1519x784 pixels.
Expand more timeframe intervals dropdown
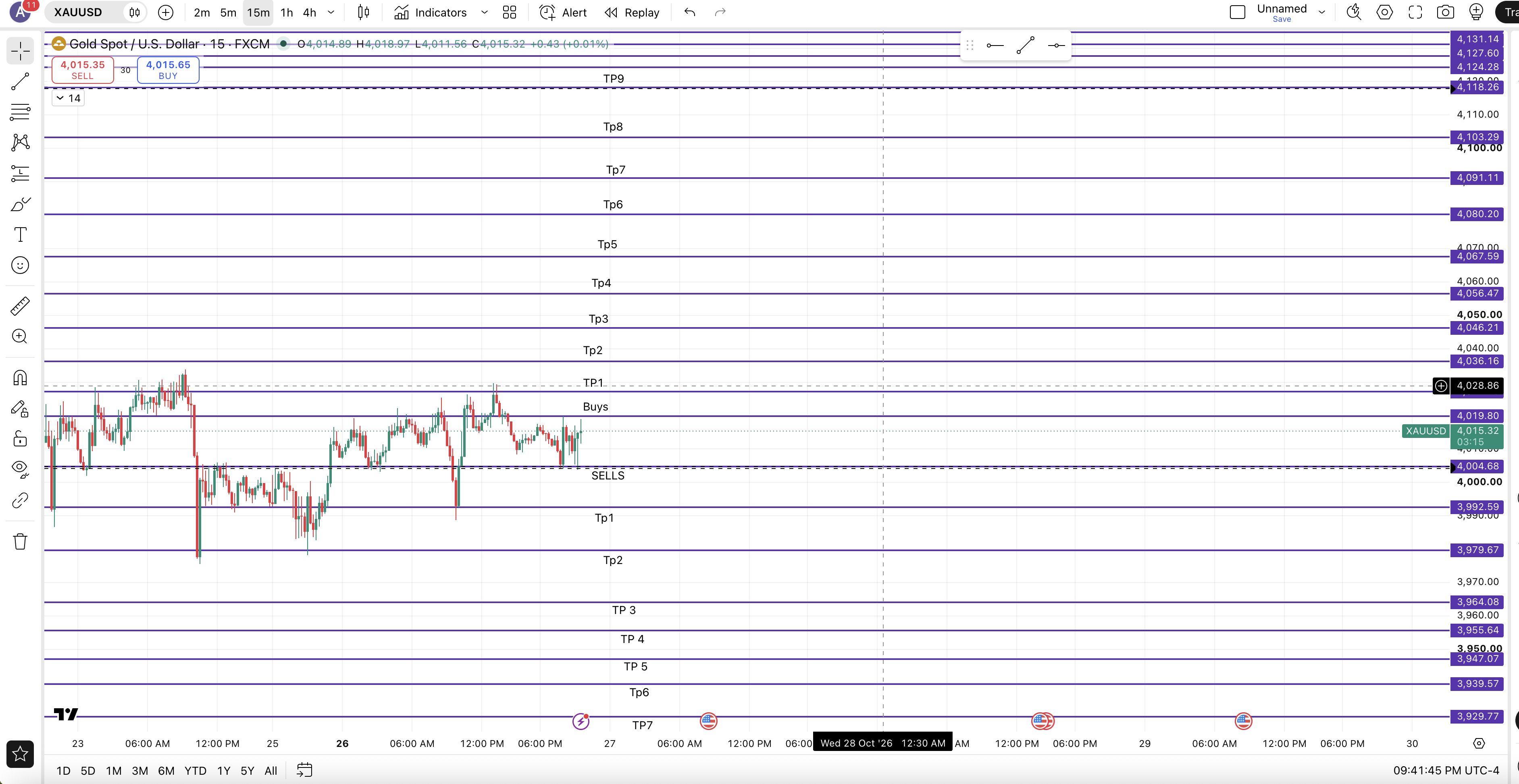[x=331, y=12]
